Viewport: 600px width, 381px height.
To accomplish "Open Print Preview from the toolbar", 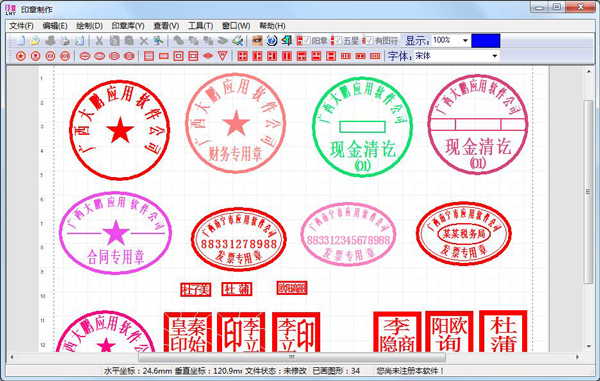I will tap(80, 41).
